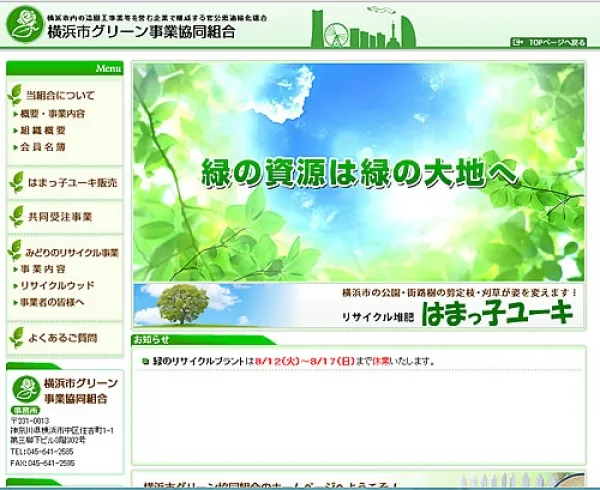The width and height of the screenshot is (600, 490).
Task: Go back via TOPページへ戻る button
Action: 548,42
